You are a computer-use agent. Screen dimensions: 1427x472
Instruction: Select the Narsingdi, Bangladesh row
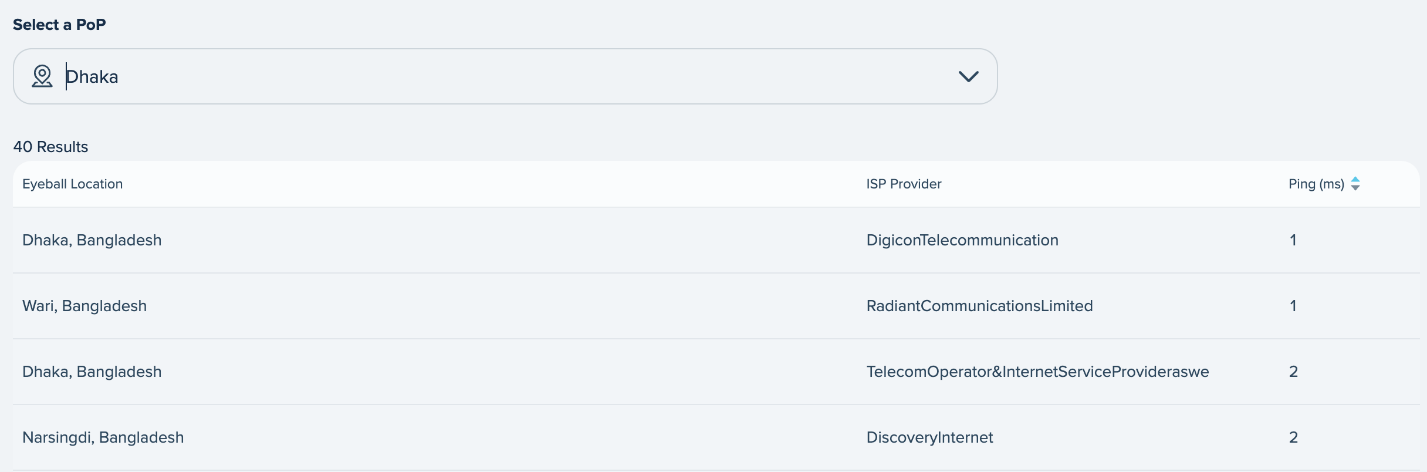[716, 437]
